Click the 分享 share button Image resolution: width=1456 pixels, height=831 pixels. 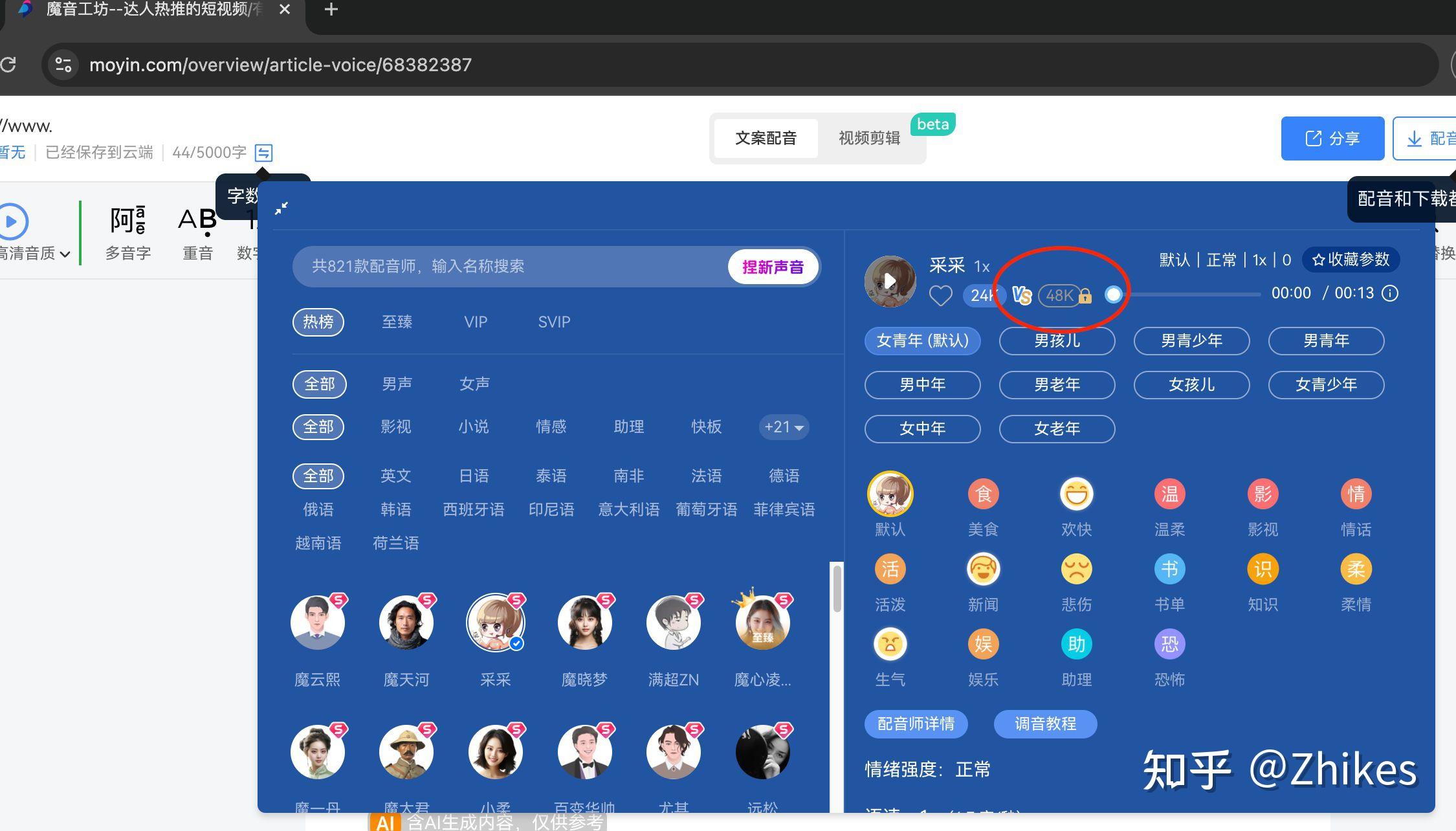(1332, 138)
